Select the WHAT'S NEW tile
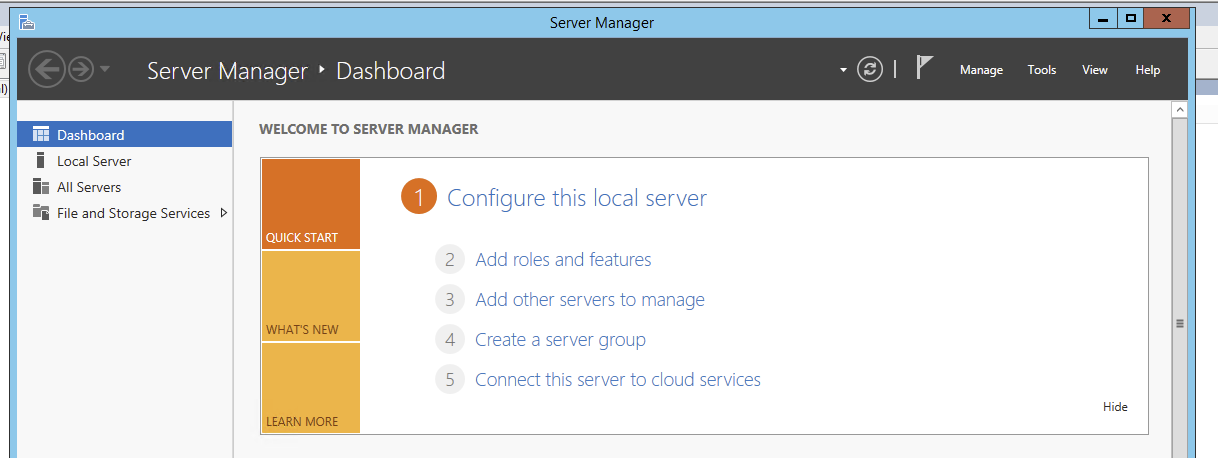The height and width of the screenshot is (458, 1218). pos(310,296)
